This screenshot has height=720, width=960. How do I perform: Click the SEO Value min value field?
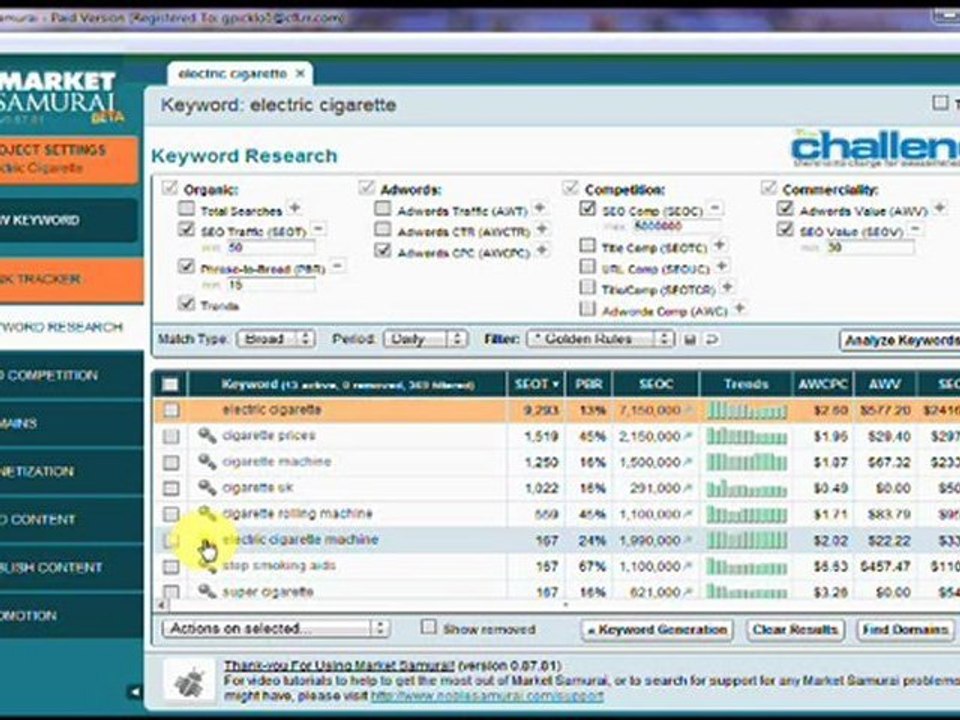869,247
